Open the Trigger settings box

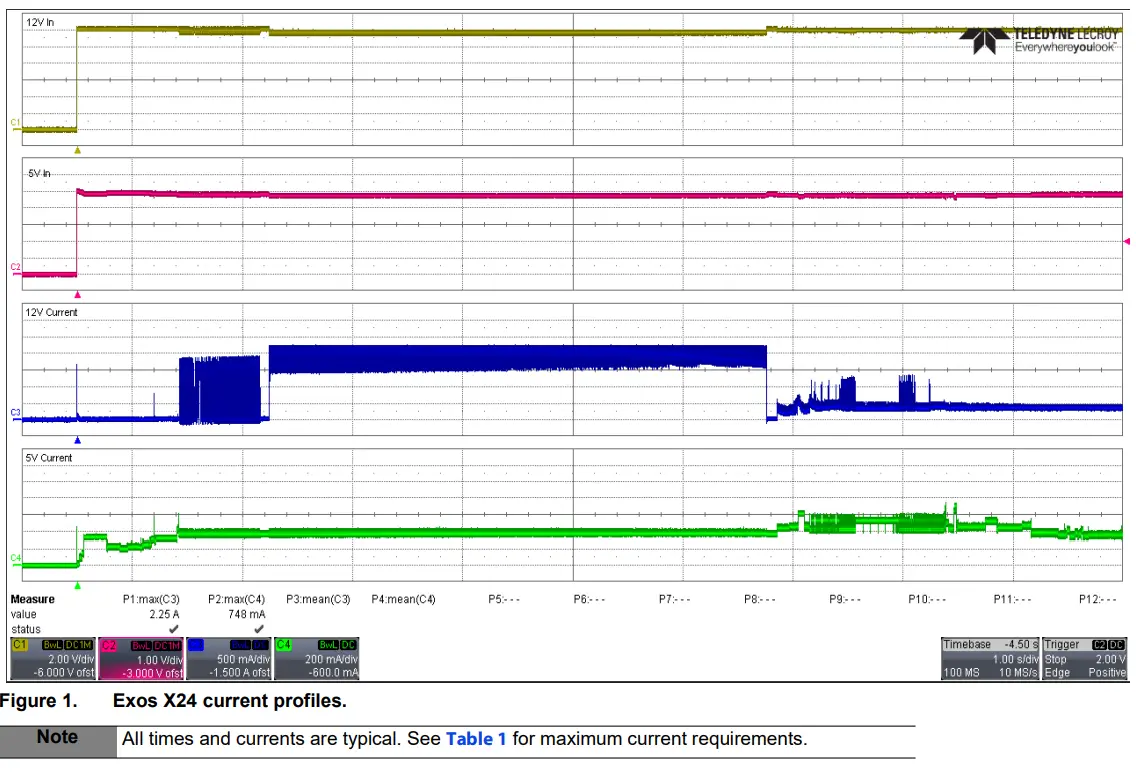click(1084, 658)
